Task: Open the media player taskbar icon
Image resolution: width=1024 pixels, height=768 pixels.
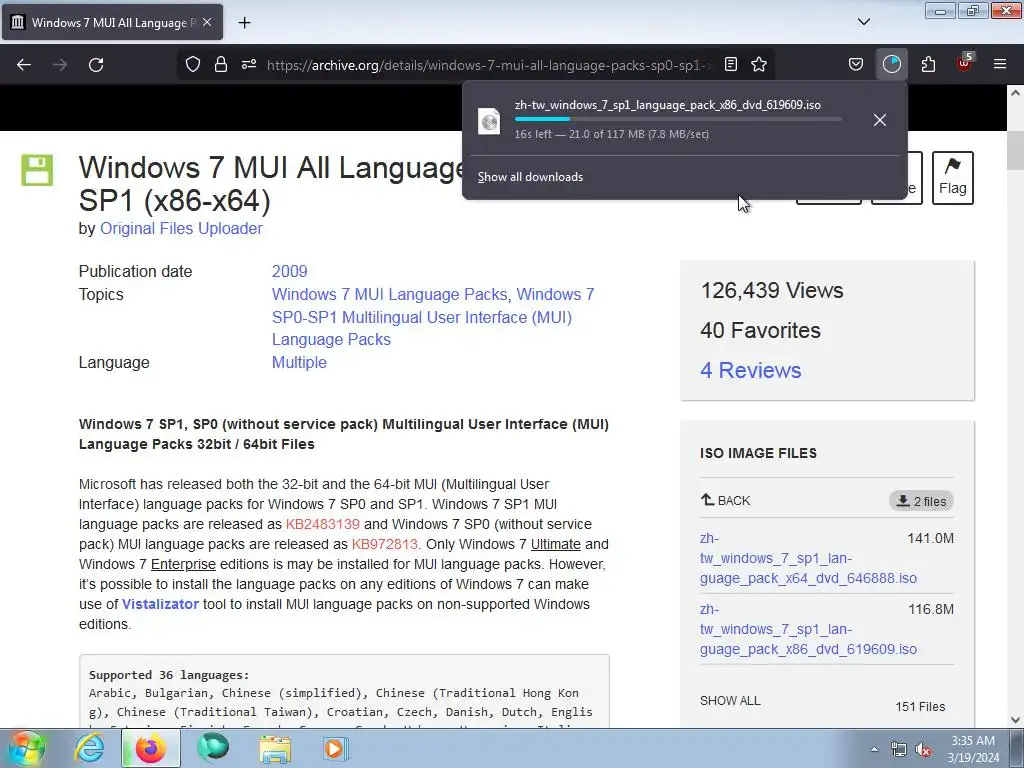Action: pyautogui.click(x=337, y=748)
